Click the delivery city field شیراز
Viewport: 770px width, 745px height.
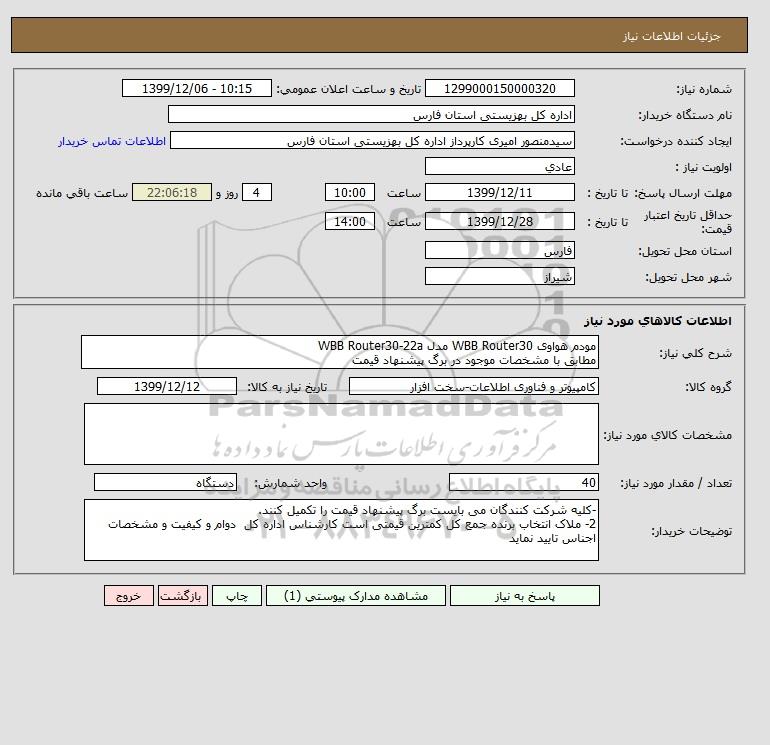pyautogui.click(x=499, y=276)
